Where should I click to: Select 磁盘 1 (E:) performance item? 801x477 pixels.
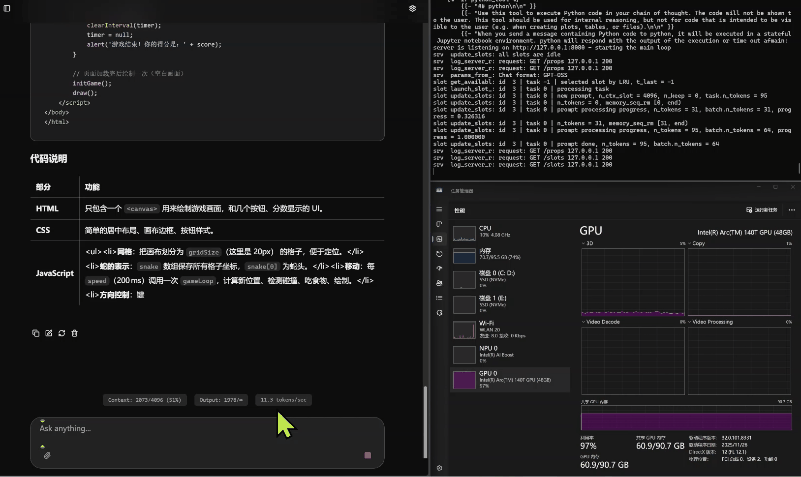pyautogui.click(x=510, y=304)
